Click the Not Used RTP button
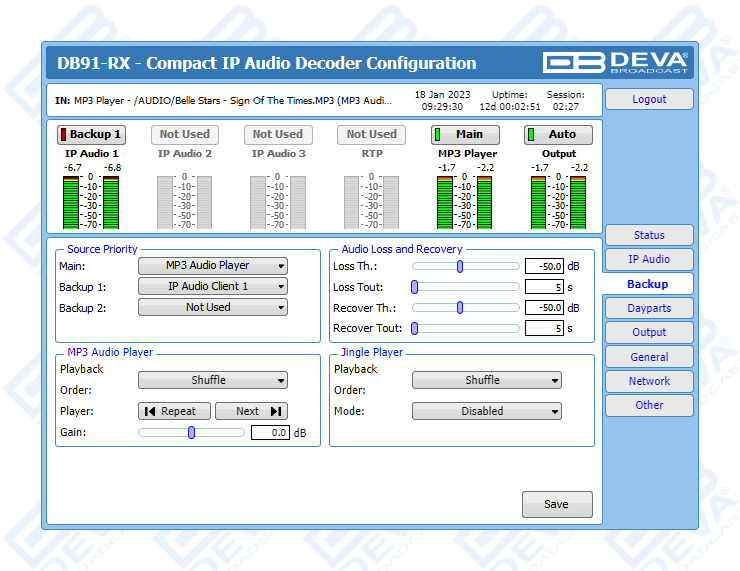Viewport: 740px width, 571px height. click(371, 134)
